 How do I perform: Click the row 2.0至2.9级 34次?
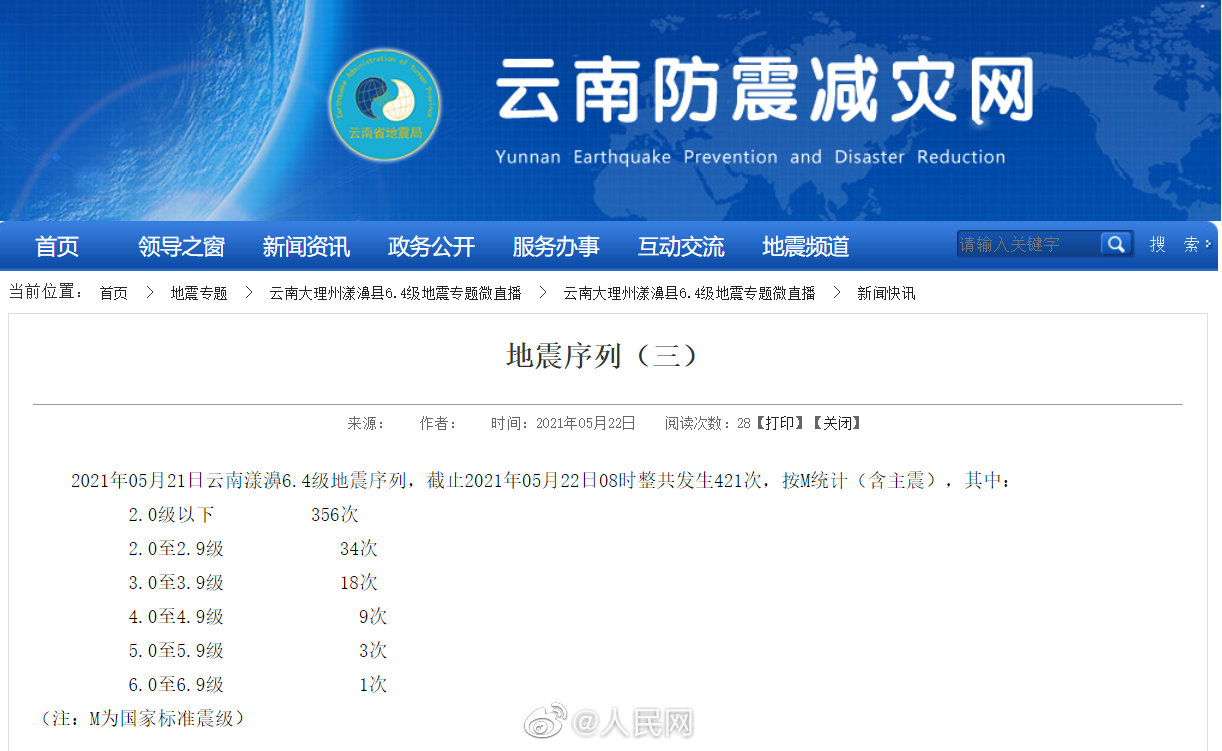tap(253, 549)
